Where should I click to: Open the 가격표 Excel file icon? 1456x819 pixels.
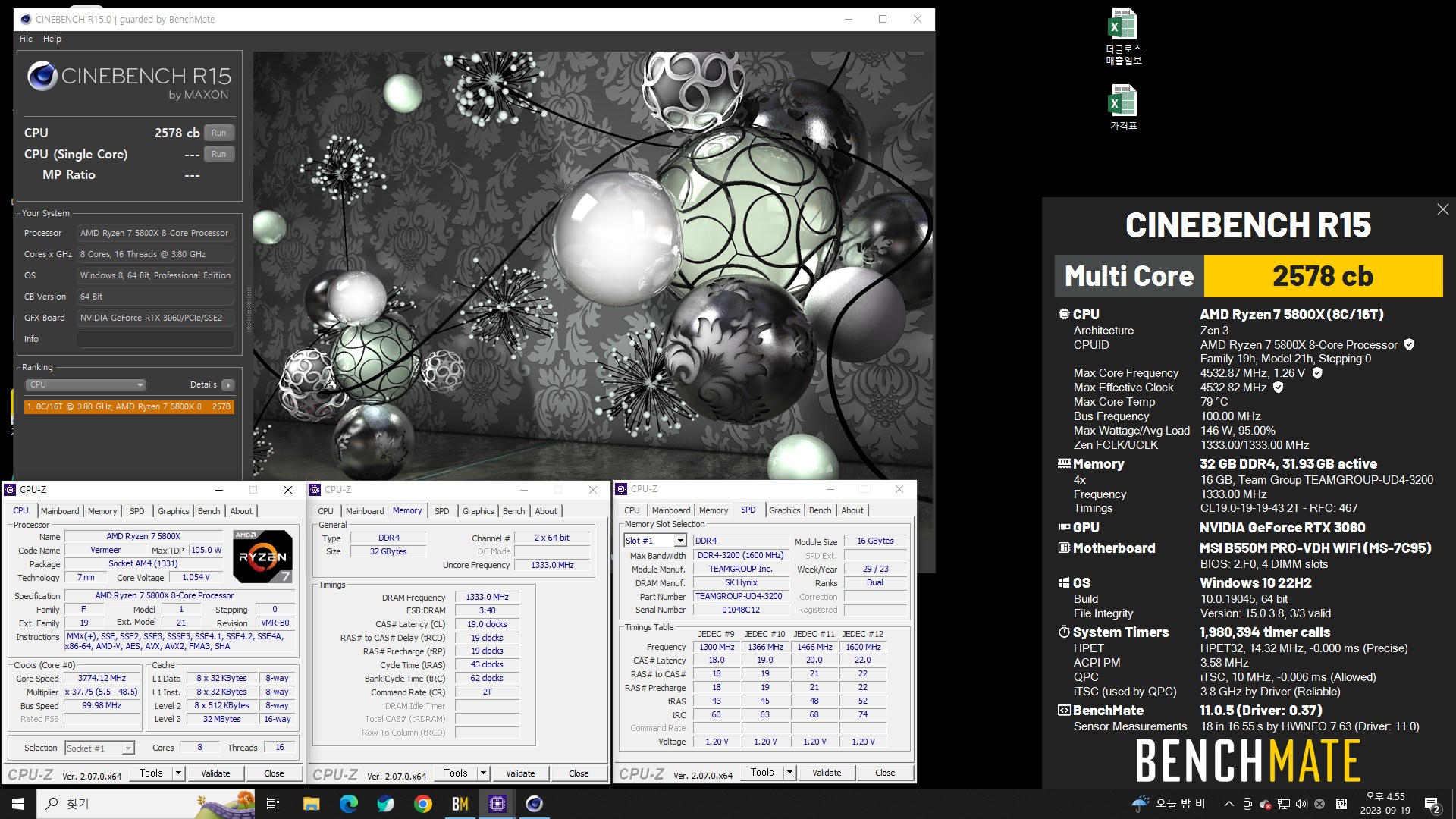pyautogui.click(x=1123, y=107)
